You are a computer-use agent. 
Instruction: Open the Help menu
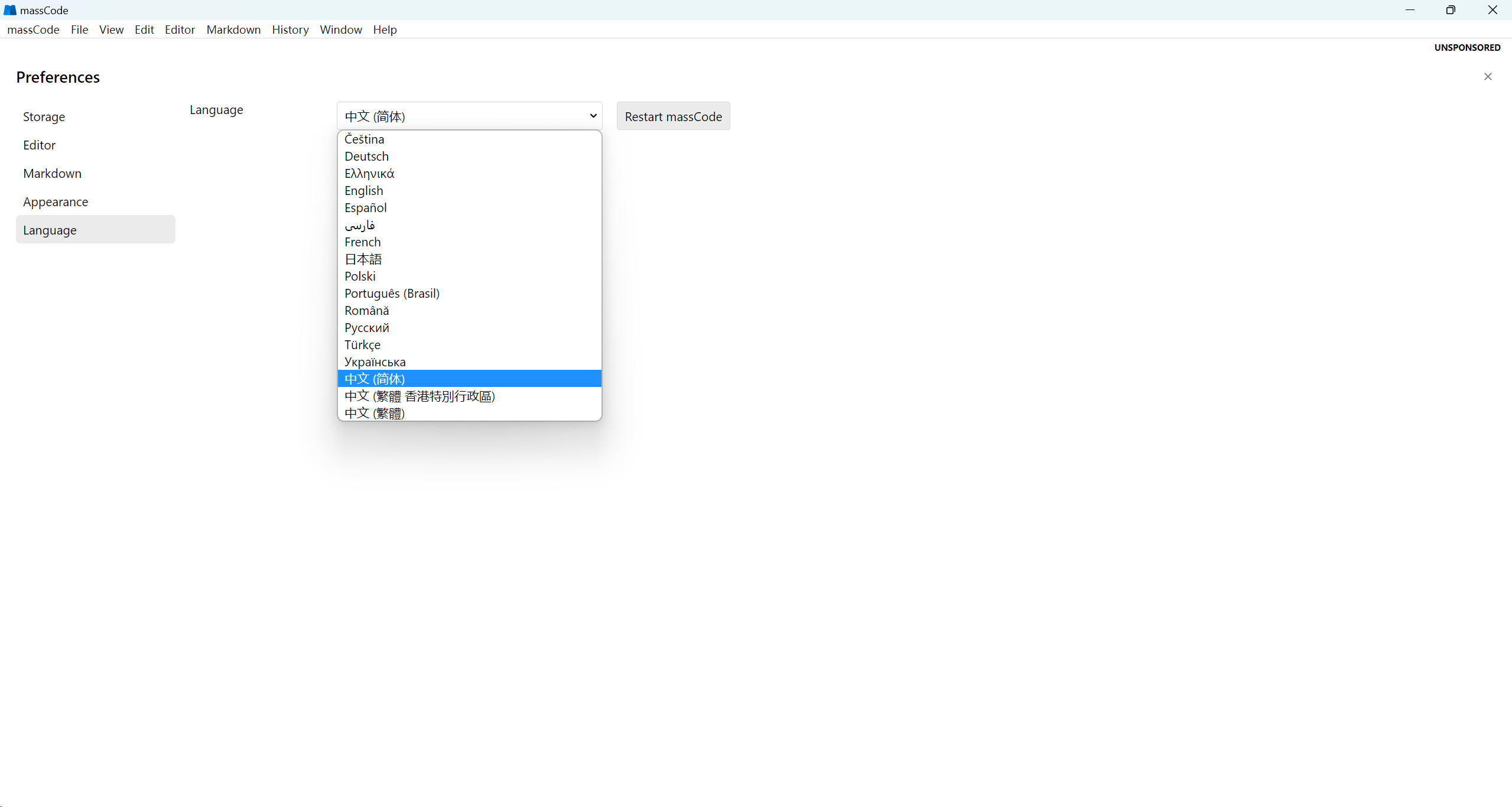pos(384,30)
